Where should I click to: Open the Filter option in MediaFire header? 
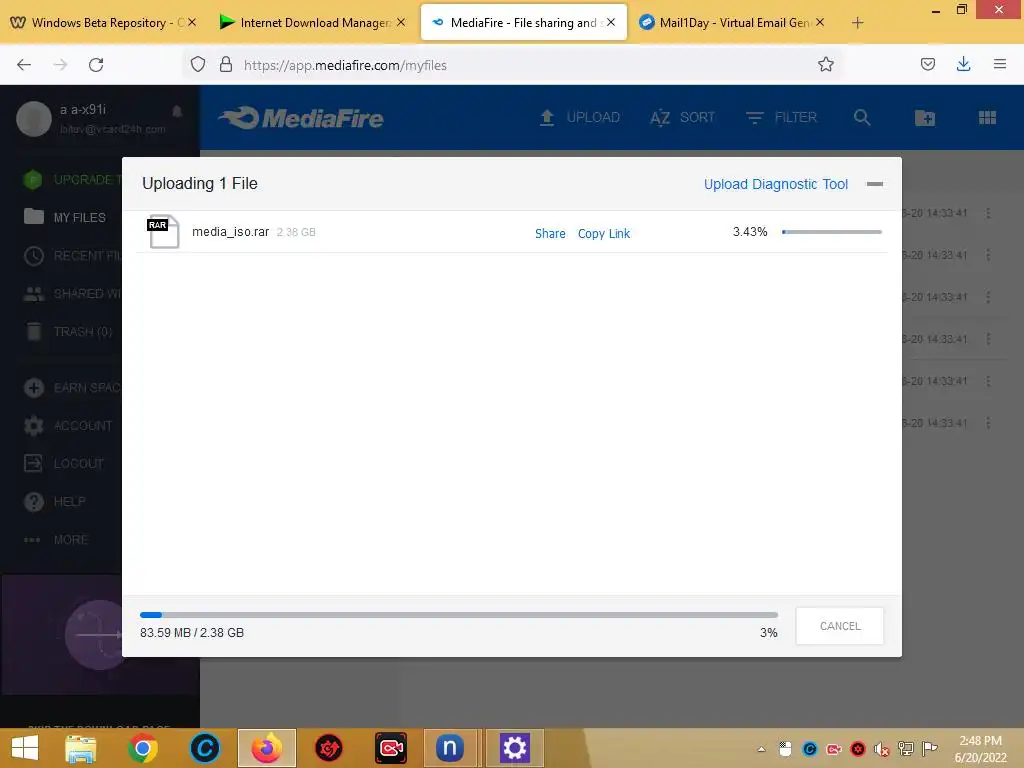click(781, 118)
